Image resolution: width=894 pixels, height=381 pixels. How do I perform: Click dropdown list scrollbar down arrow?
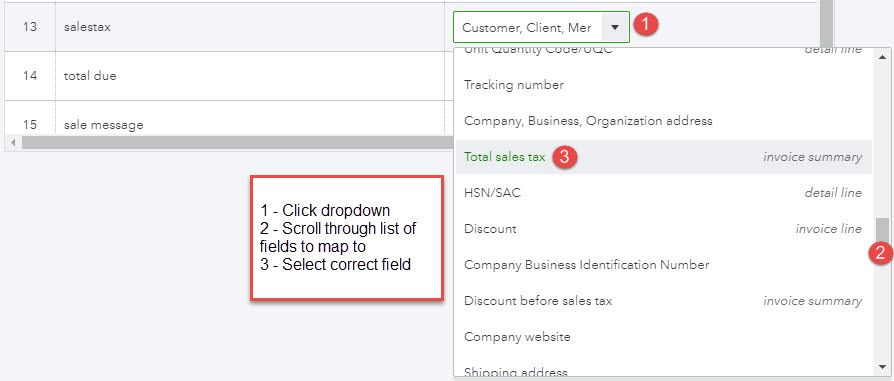pyautogui.click(x=882, y=366)
